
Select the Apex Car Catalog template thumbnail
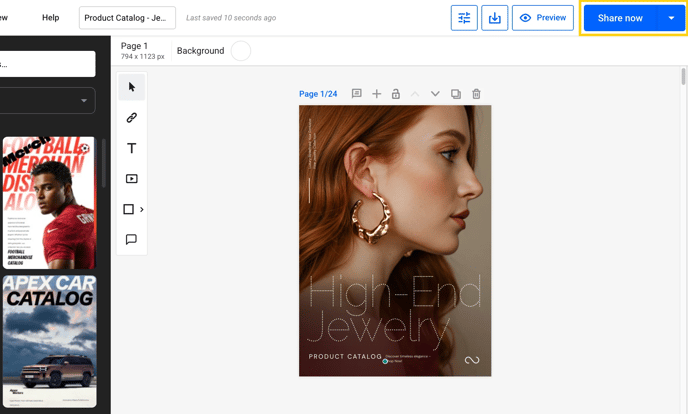point(49,340)
